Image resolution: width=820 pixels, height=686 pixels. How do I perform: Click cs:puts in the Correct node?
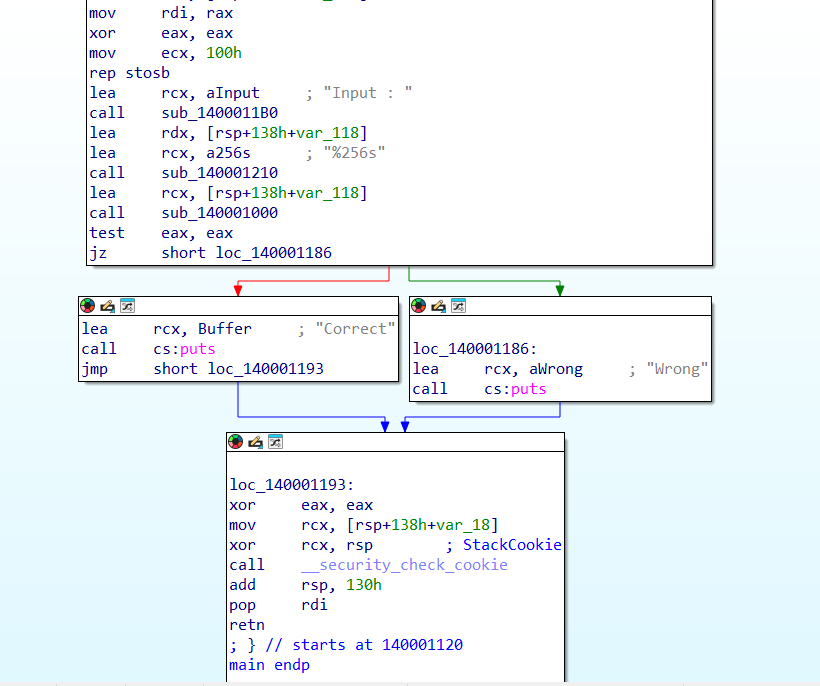pos(184,349)
